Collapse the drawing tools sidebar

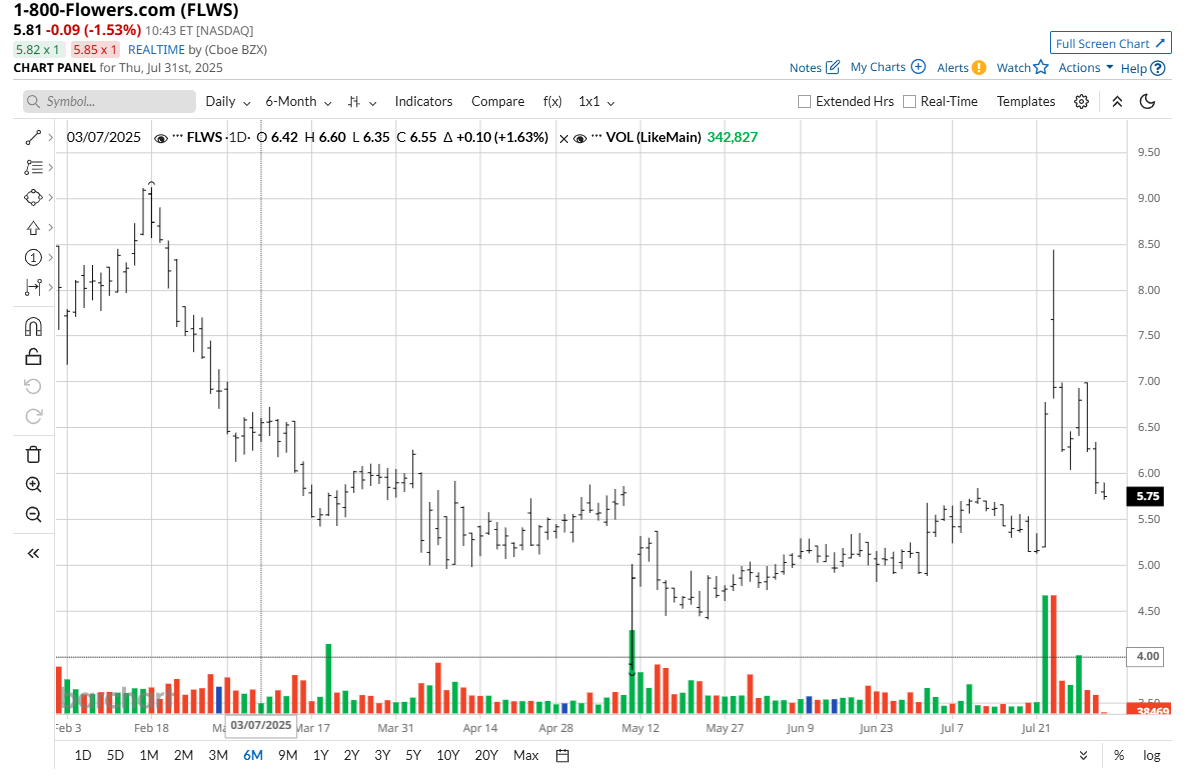[x=33, y=553]
